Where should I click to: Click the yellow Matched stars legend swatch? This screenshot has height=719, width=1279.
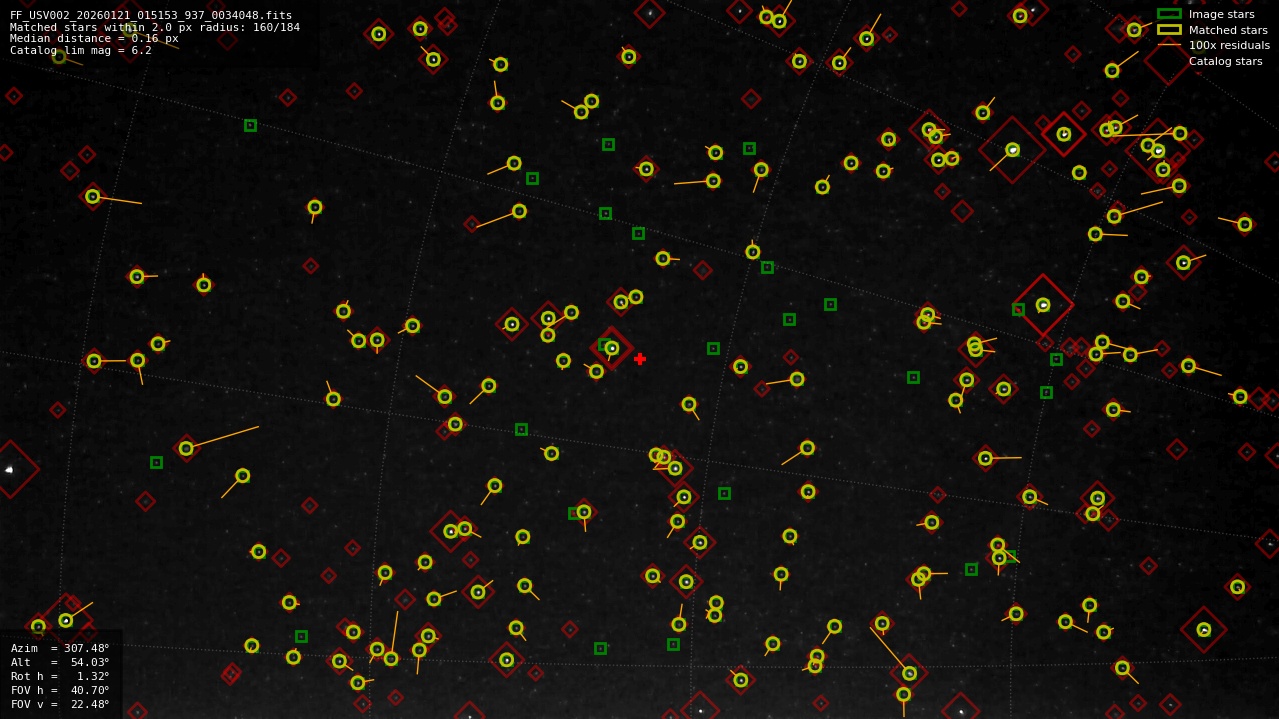point(1169,30)
